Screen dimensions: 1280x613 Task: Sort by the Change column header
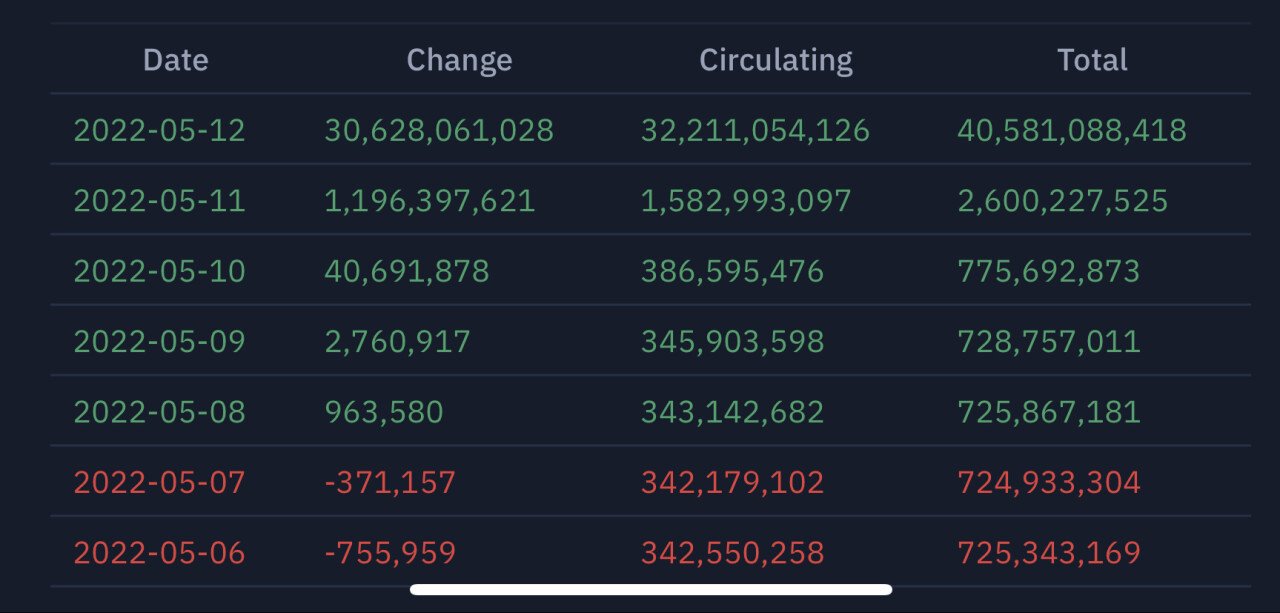459,60
